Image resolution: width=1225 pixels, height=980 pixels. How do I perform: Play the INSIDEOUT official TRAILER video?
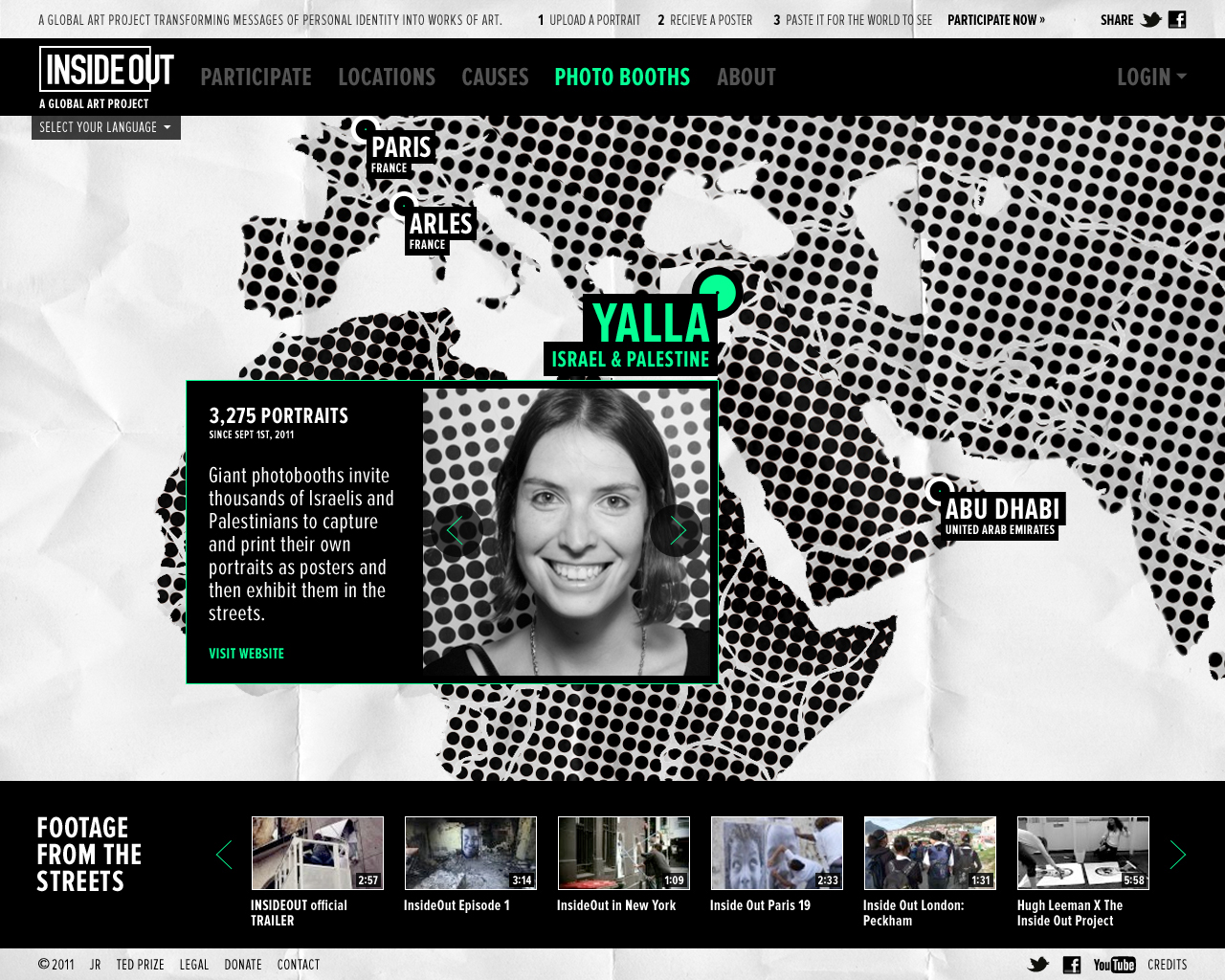tap(317, 853)
